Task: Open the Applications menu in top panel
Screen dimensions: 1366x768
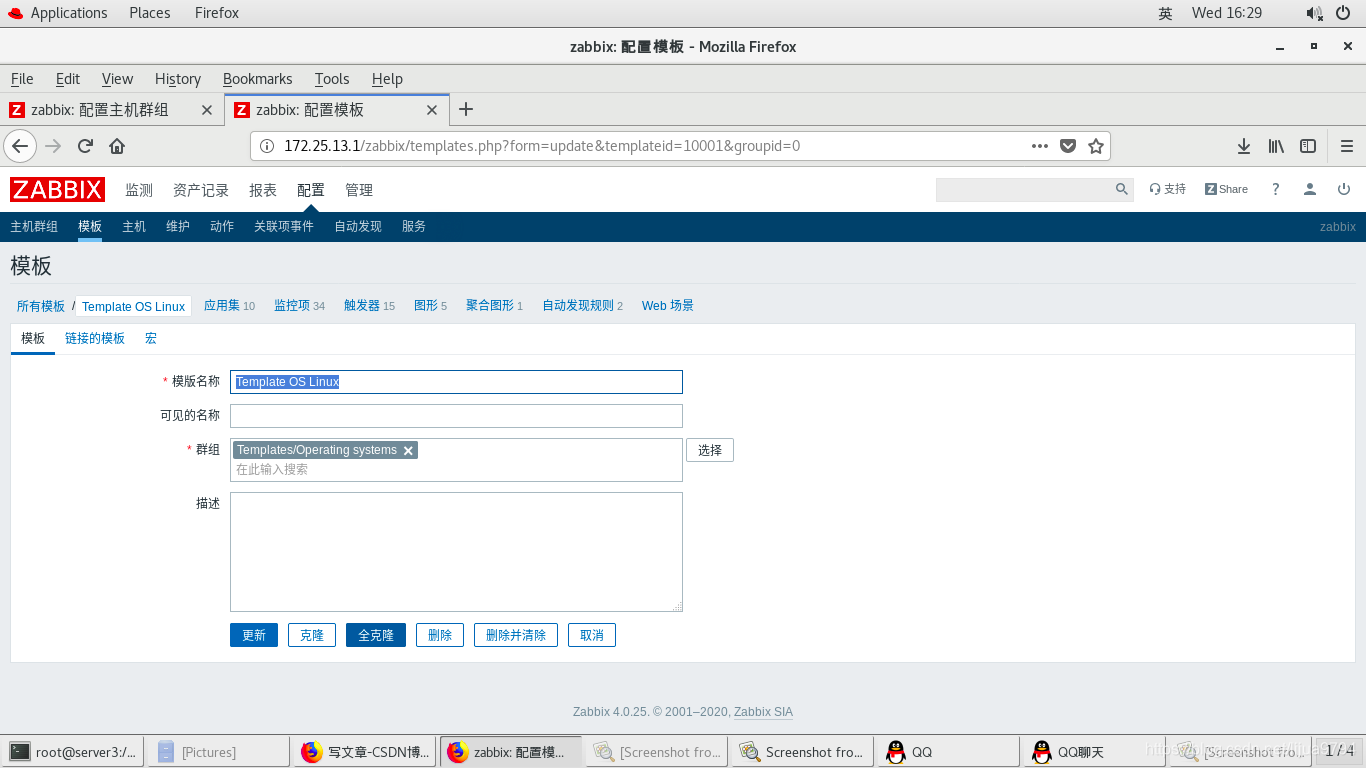Action: (58, 13)
